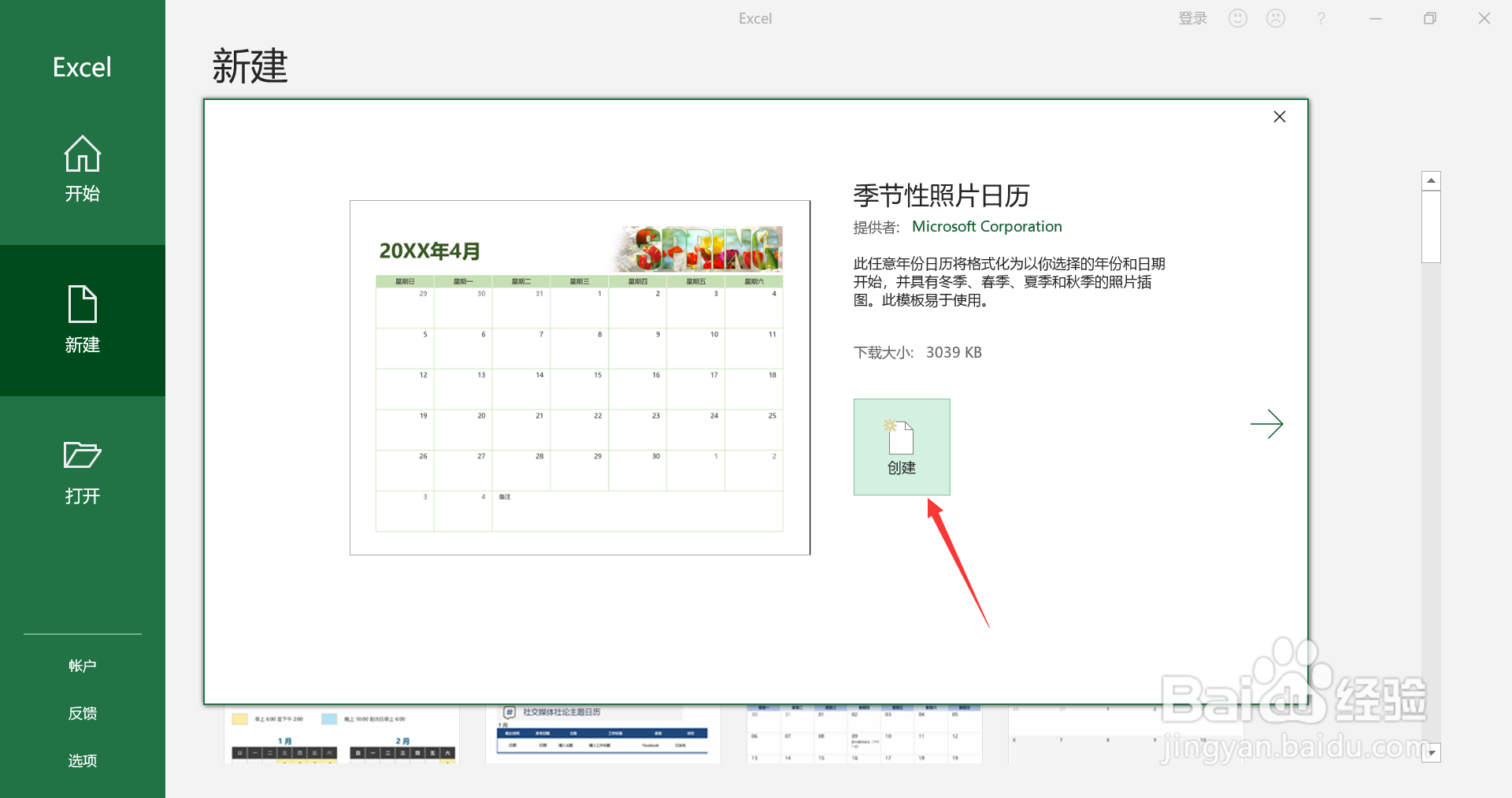Open the template thumbnail showing 1月 and 2月
The height and width of the screenshot is (798, 1512).
click(341, 733)
